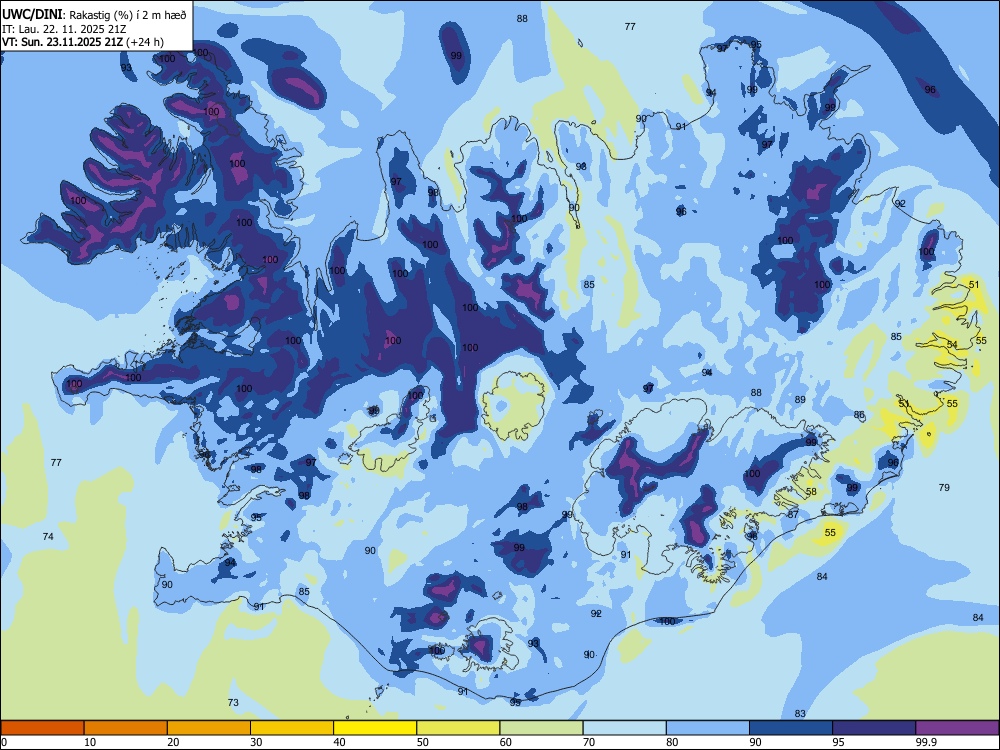
Task: Click the orange 10–20 legend swatch
Action: 126,728
